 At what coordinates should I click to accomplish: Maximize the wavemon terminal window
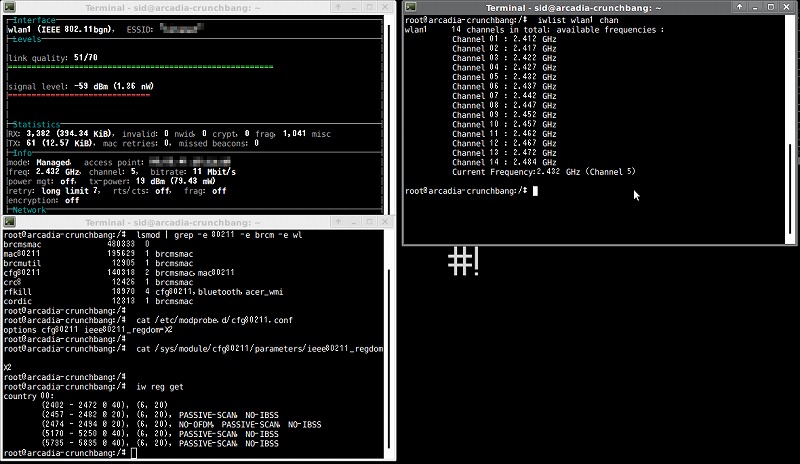[x=370, y=7]
